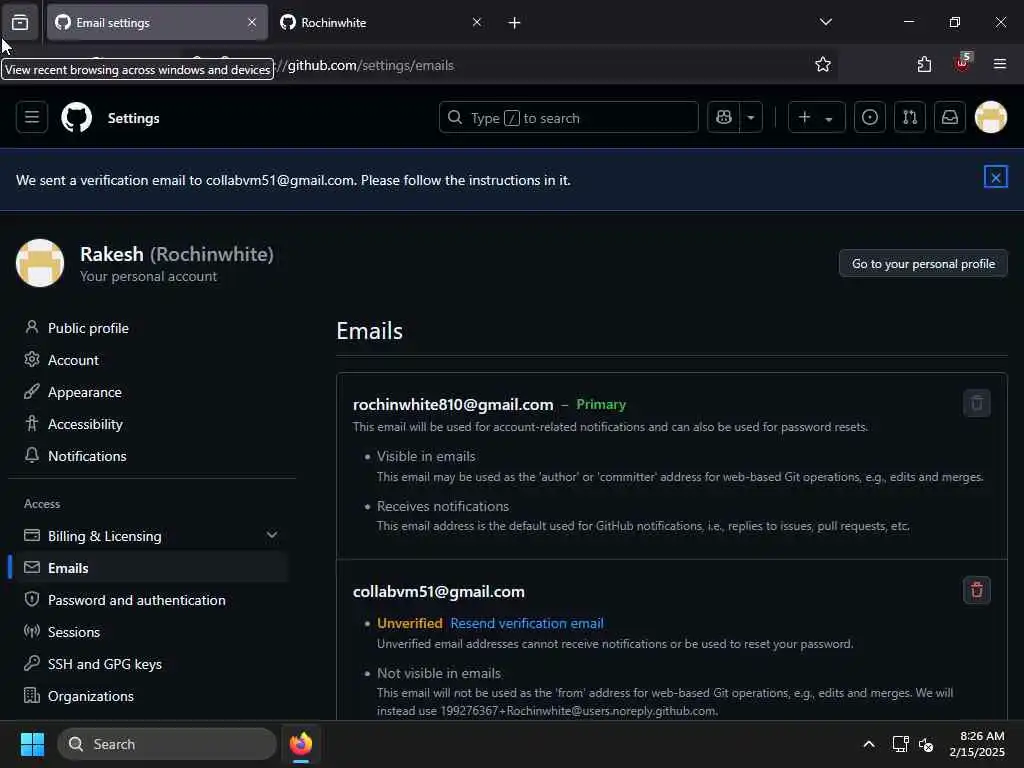This screenshot has width=1024, height=768.
Task: Click collabvm51@gmail.com email heading
Action: click(x=439, y=592)
